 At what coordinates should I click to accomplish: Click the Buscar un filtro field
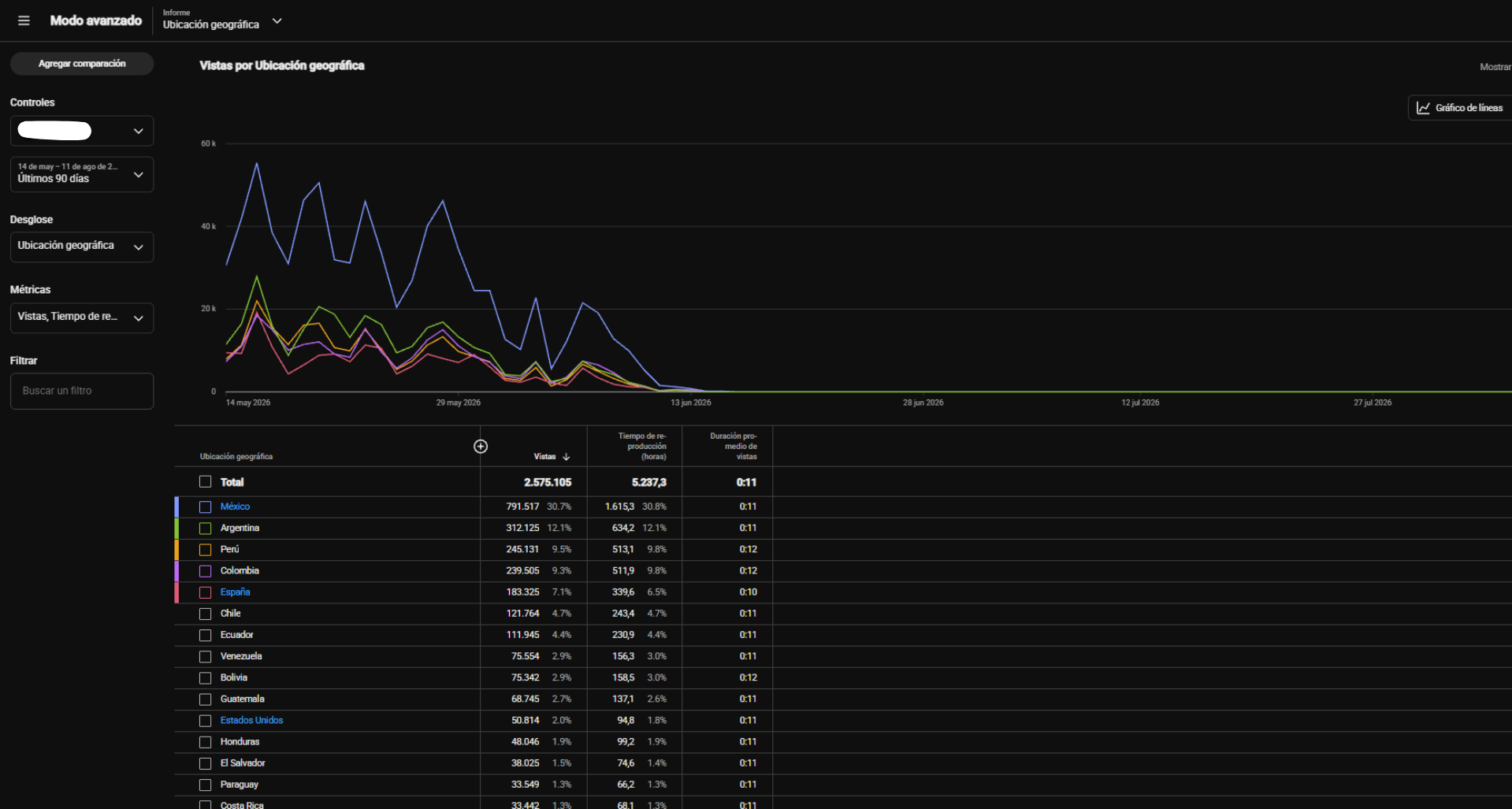coord(82,391)
